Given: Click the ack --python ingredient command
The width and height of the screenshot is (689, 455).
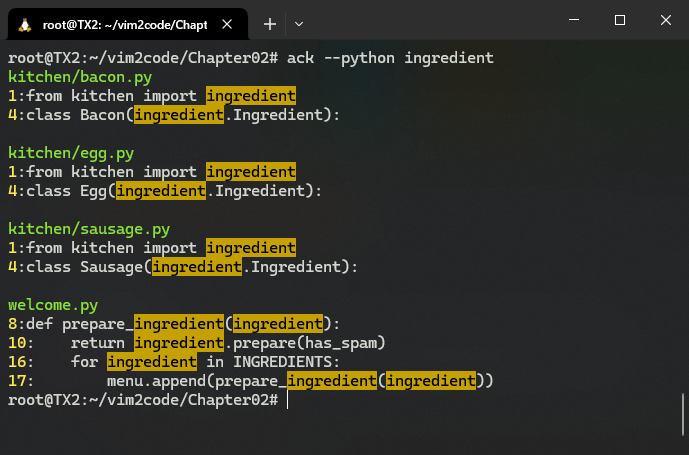Looking at the screenshot, I should (x=390, y=58).
